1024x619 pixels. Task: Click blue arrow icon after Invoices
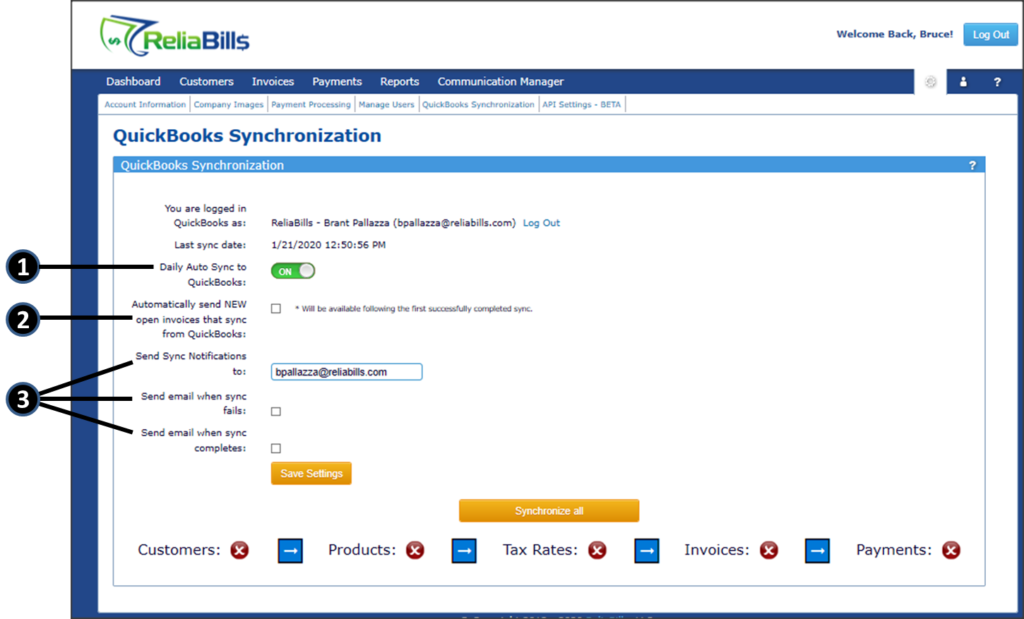point(817,551)
